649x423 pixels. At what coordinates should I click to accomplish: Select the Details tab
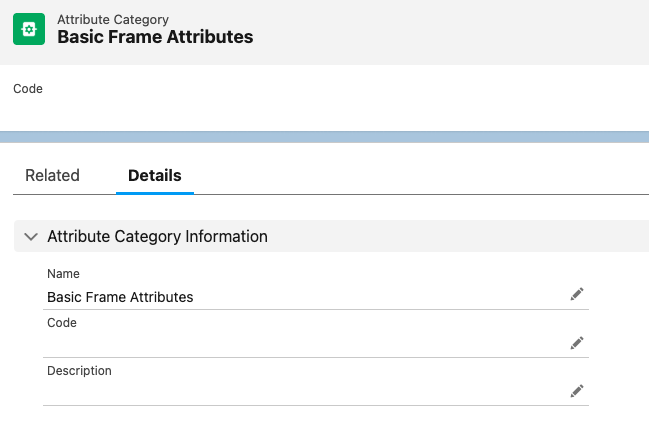155,175
